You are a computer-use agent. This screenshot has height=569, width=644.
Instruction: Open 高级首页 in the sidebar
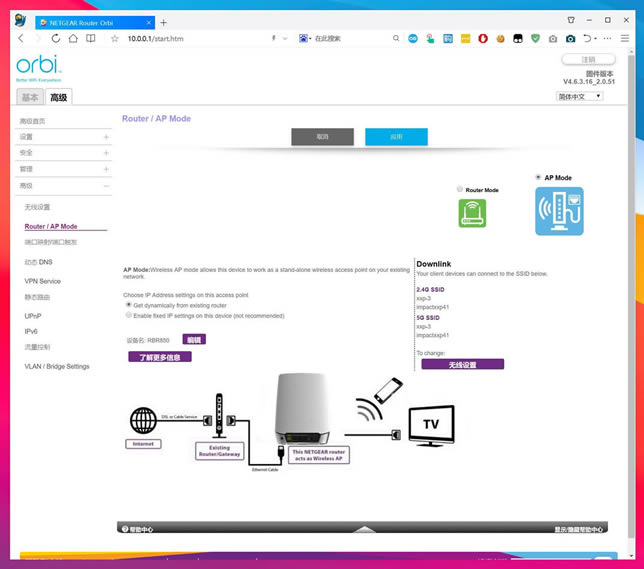[32, 121]
